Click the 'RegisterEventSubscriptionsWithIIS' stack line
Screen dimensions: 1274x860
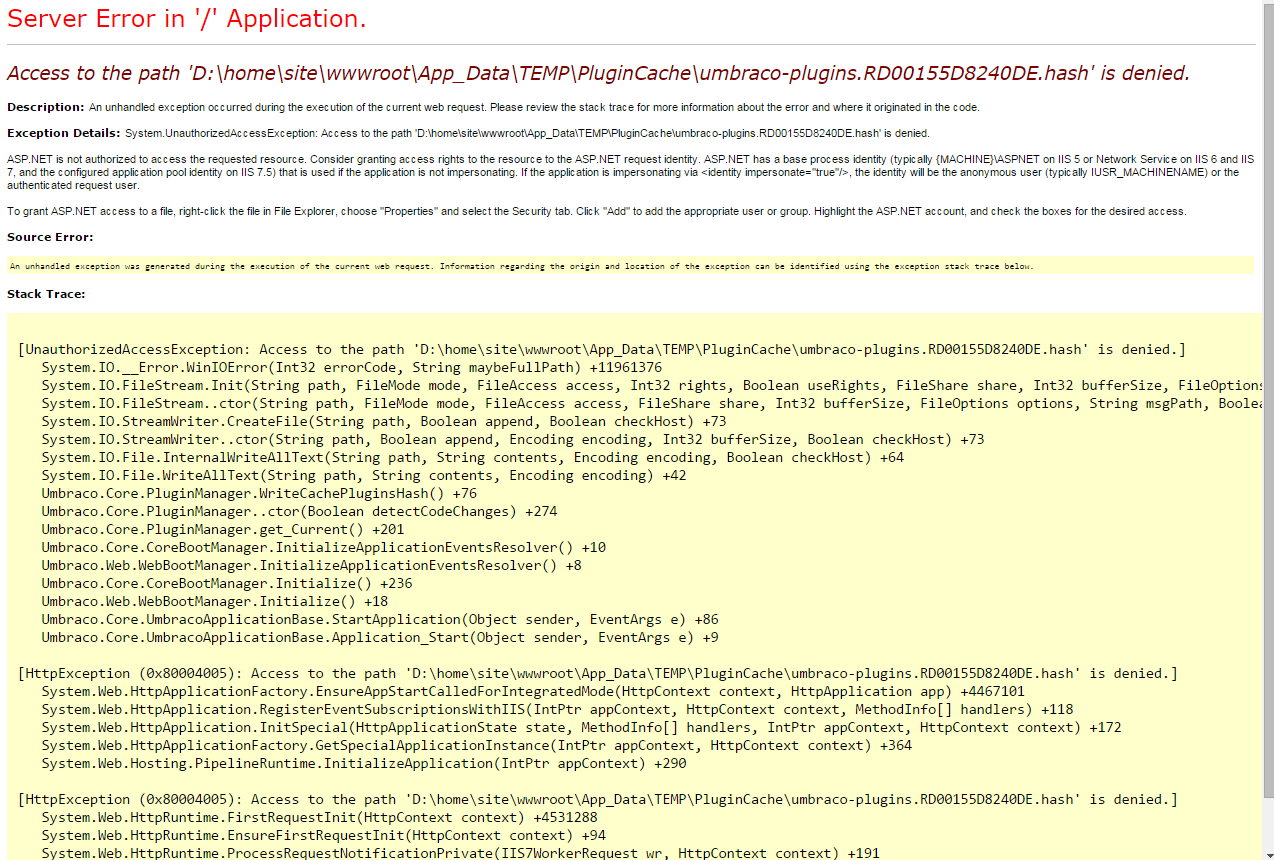coord(557,709)
